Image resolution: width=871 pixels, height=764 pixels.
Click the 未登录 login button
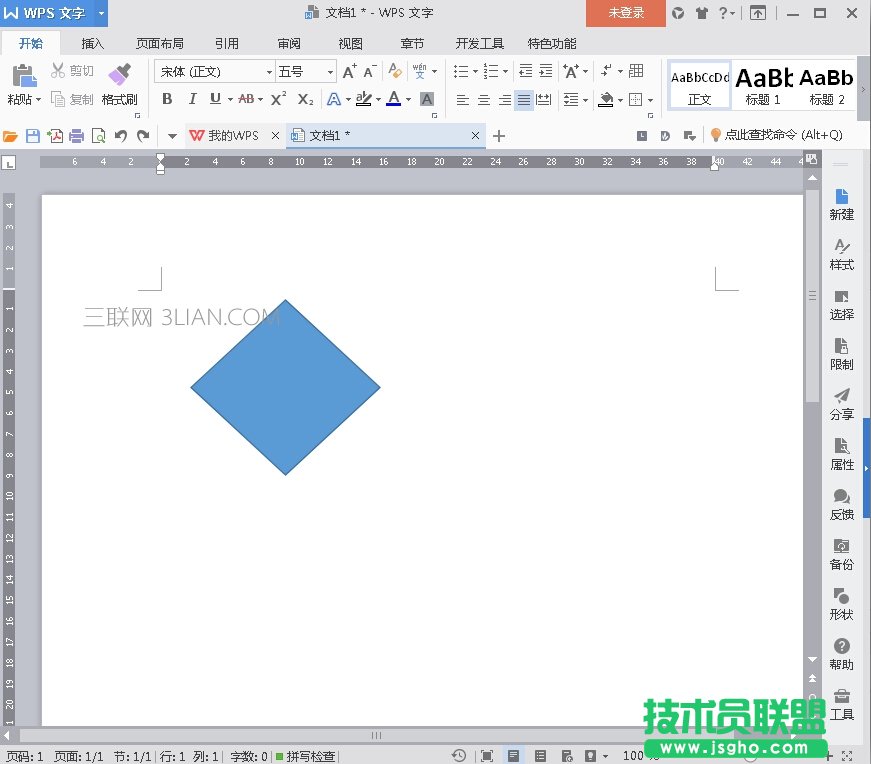click(x=626, y=13)
